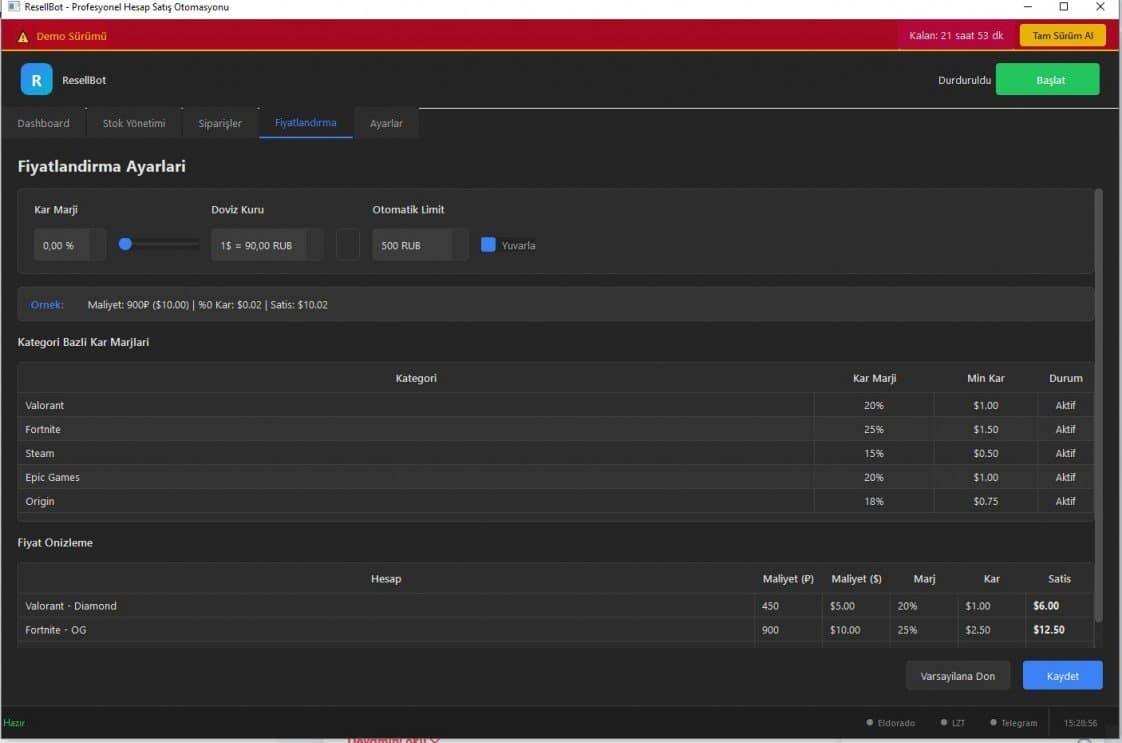
Task: Click the Durum column header
Action: pos(1065,378)
